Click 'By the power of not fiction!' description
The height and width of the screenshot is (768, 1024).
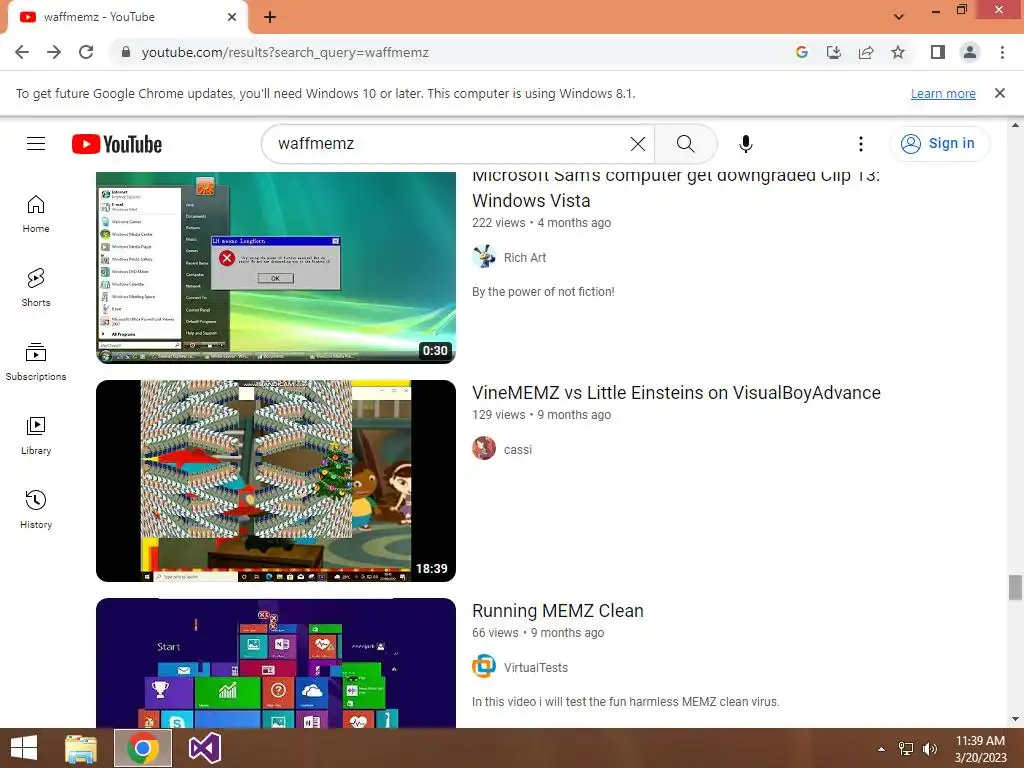[543, 292]
